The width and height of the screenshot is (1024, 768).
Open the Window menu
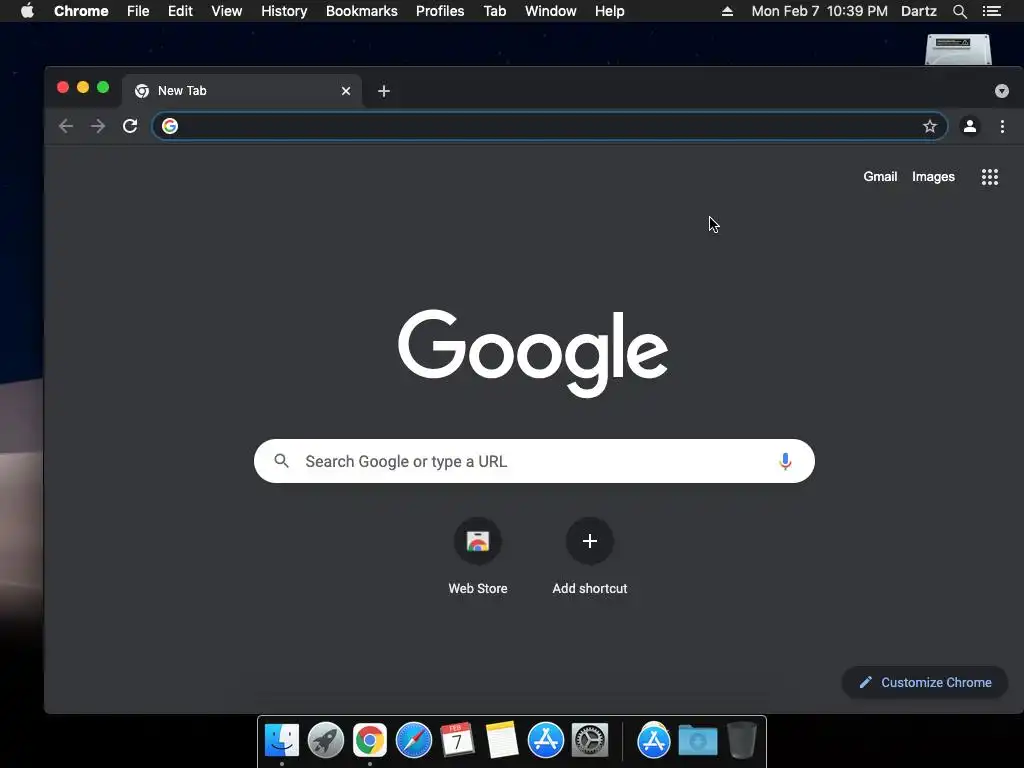pos(551,11)
